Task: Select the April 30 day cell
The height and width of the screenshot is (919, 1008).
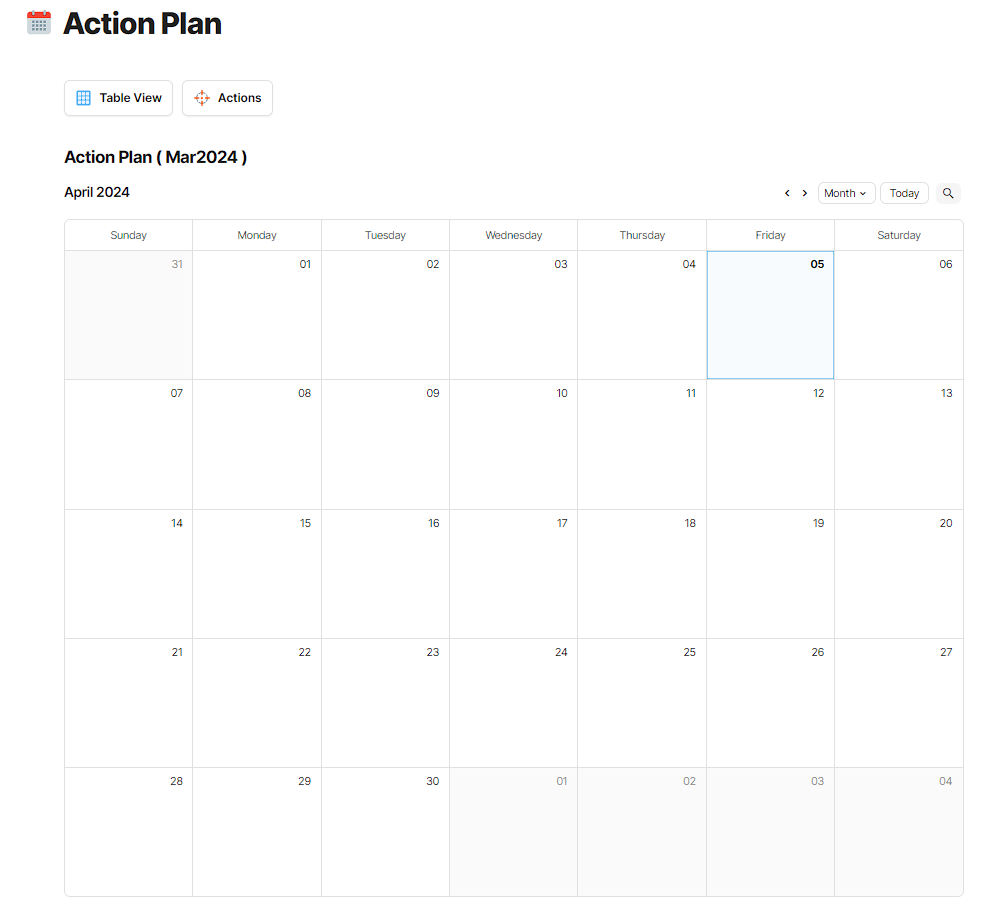Action: pyautogui.click(x=385, y=832)
